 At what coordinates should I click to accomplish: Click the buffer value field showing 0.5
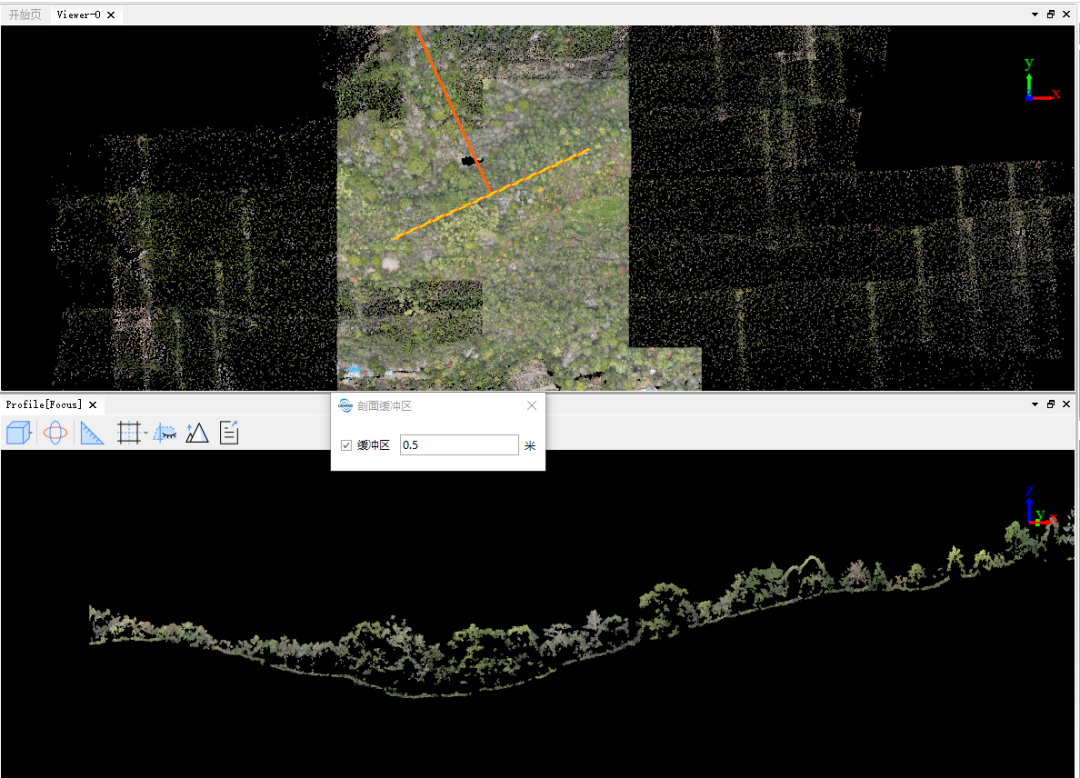pyautogui.click(x=459, y=445)
